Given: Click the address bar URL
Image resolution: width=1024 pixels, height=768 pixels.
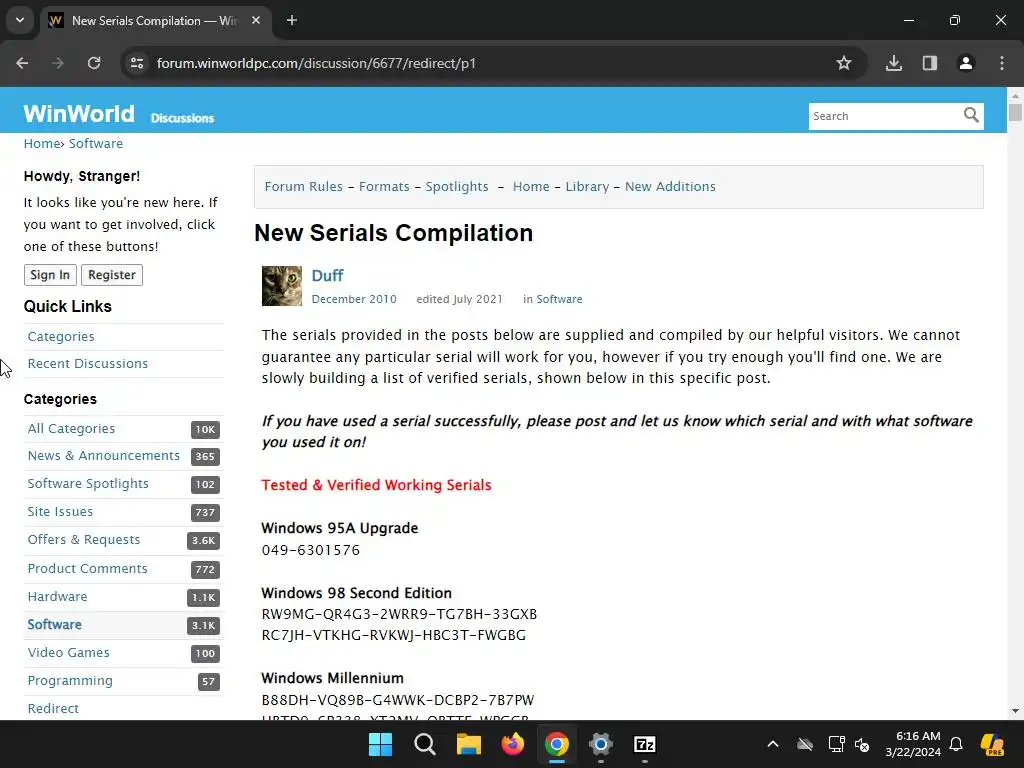Looking at the screenshot, I should pos(316,63).
